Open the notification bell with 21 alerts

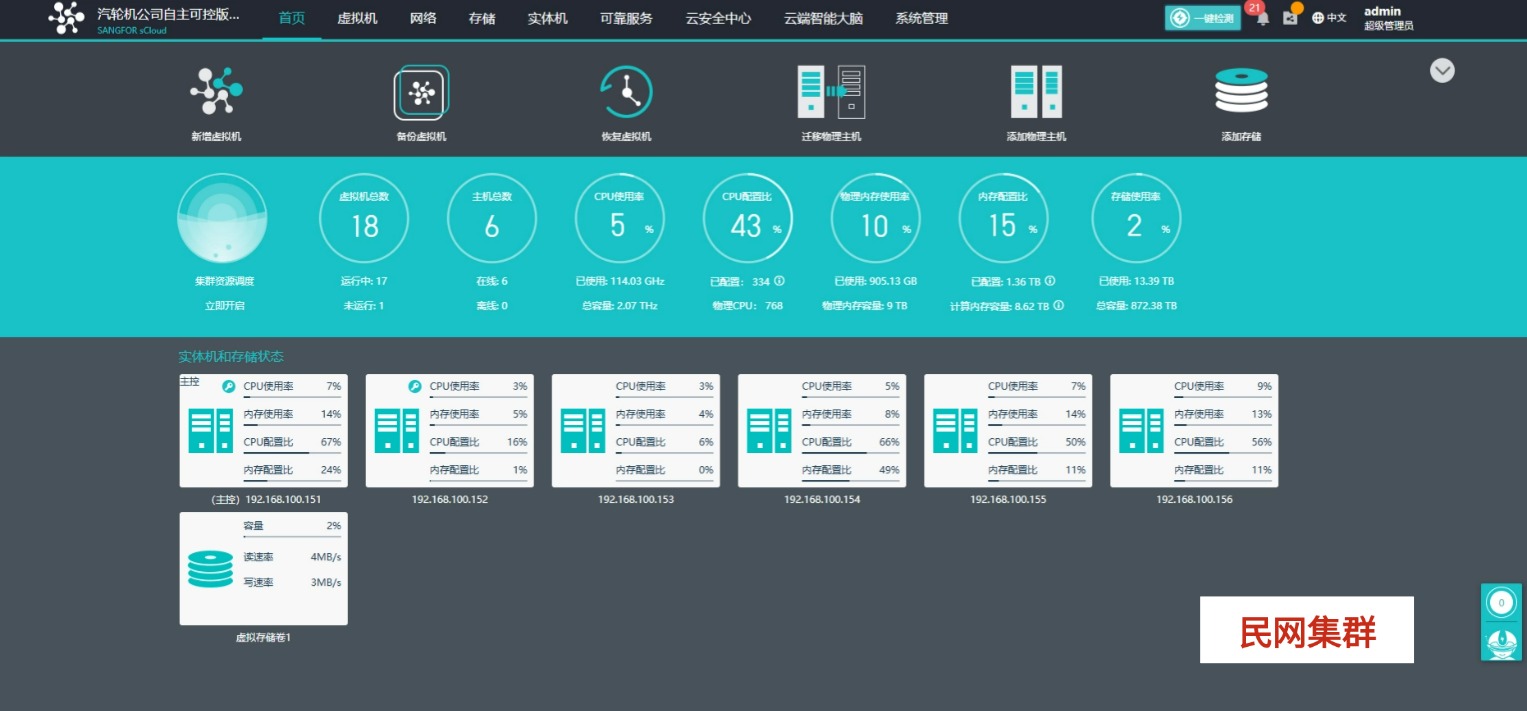1263,18
